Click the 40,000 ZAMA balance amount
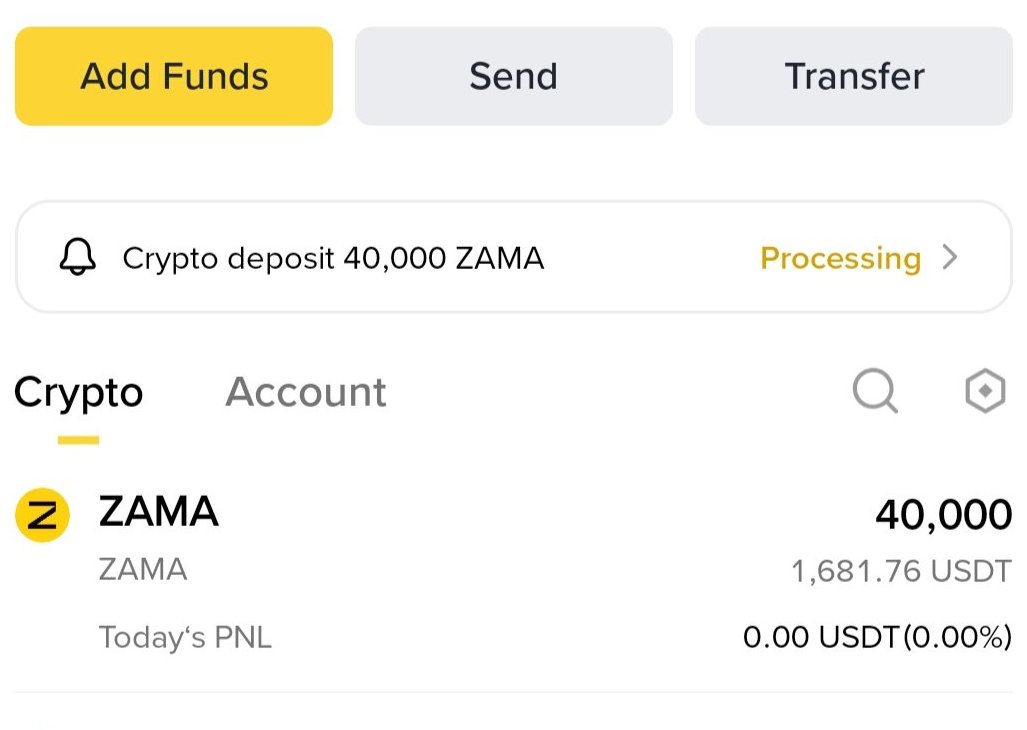This screenshot has height=730, width=1027. 943,515
